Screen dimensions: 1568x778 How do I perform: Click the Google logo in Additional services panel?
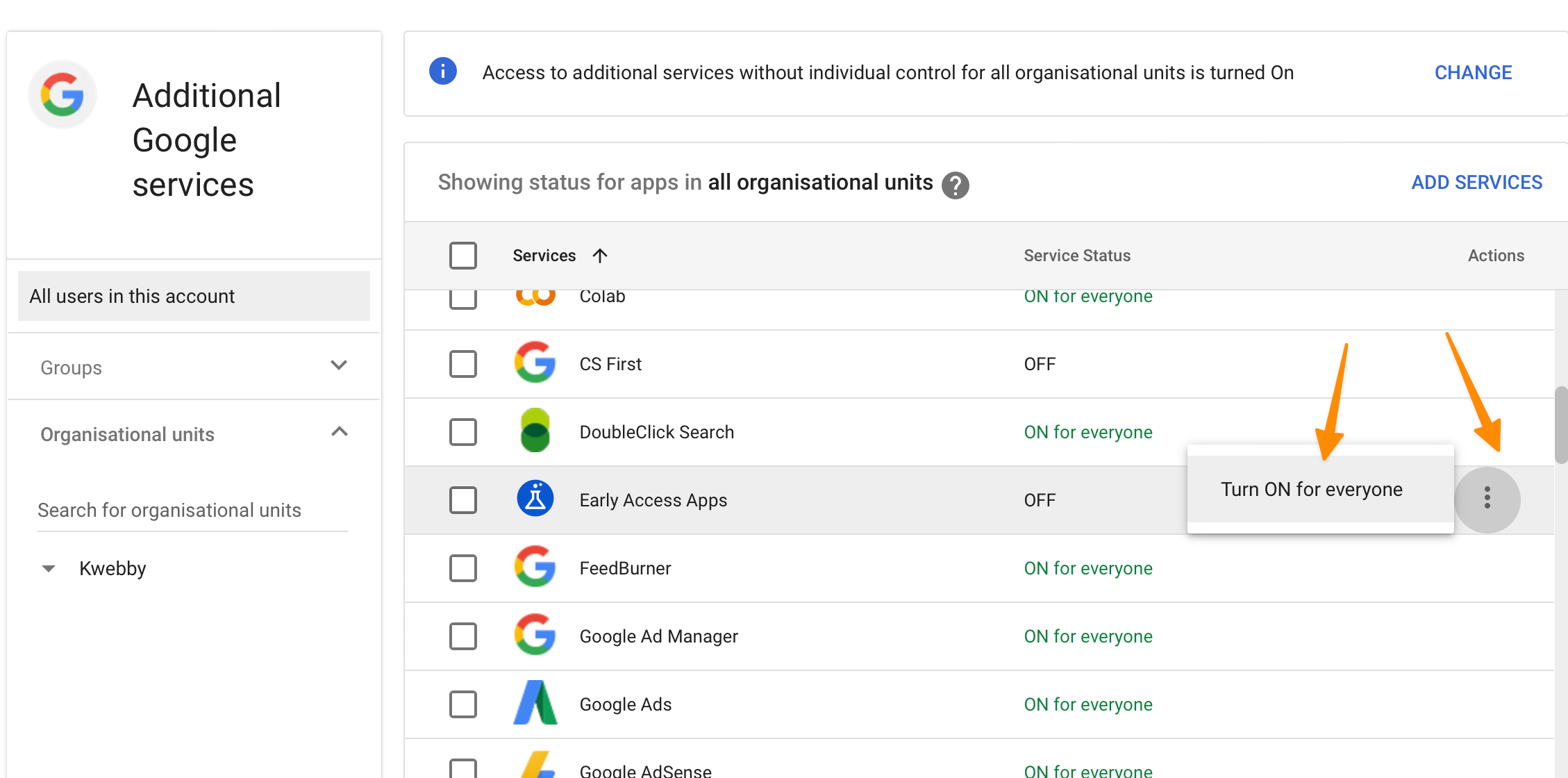pyautogui.click(x=62, y=94)
